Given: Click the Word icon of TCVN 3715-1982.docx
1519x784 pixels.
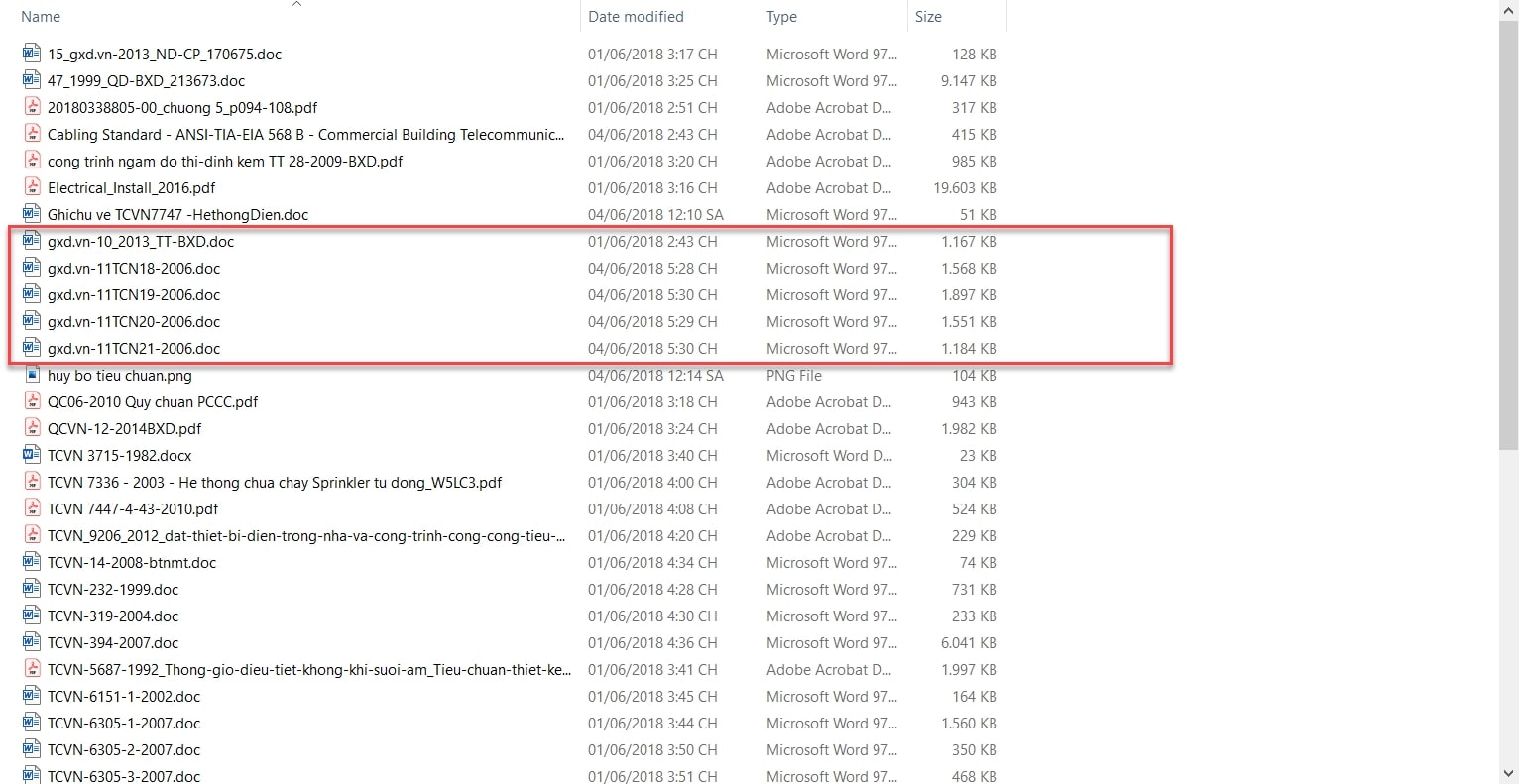Looking at the screenshot, I should [x=32, y=455].
